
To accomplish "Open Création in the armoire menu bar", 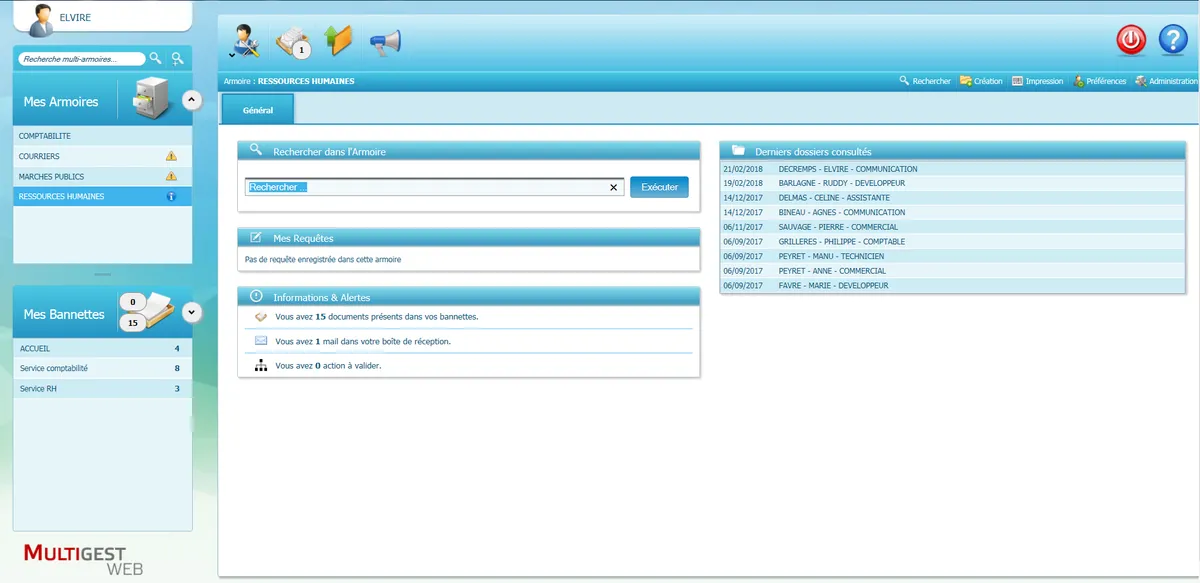I will tap(981, 81).
